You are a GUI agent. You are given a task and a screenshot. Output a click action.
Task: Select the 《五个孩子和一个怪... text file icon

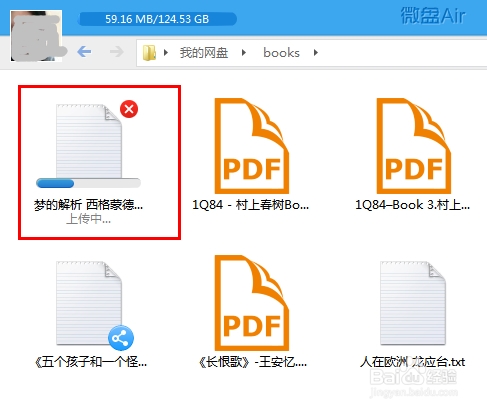[89, 303]
